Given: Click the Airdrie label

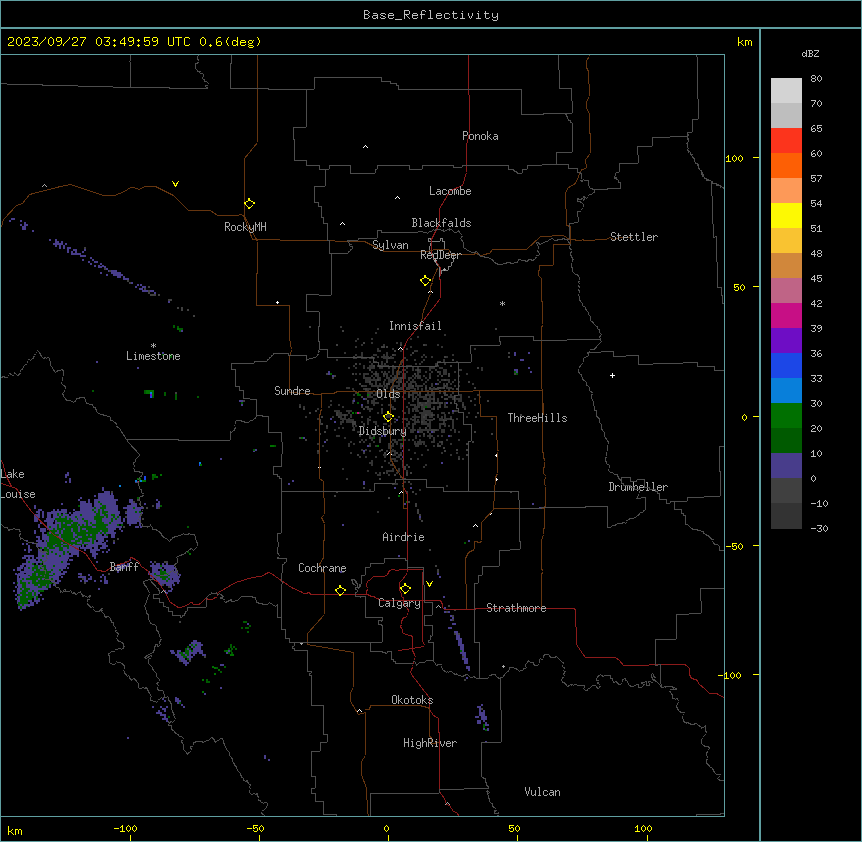Looking at the screenshot, I should (403, 537).
